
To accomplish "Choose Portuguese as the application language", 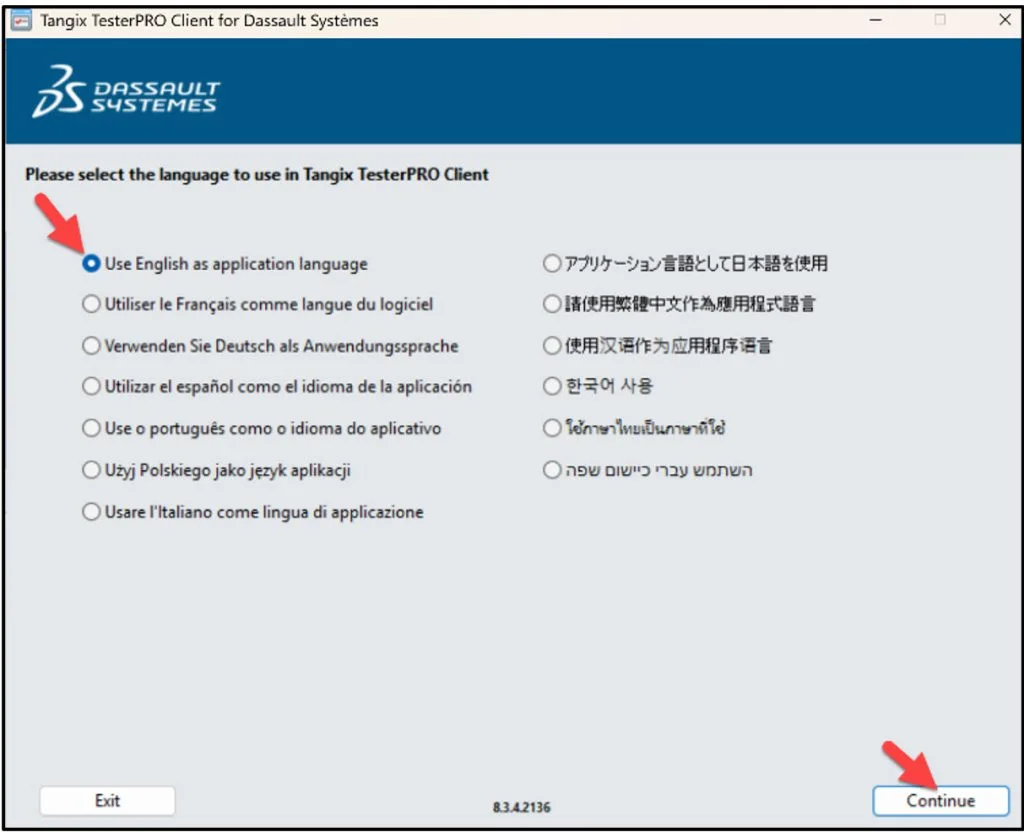I will [x=91, y=428].
